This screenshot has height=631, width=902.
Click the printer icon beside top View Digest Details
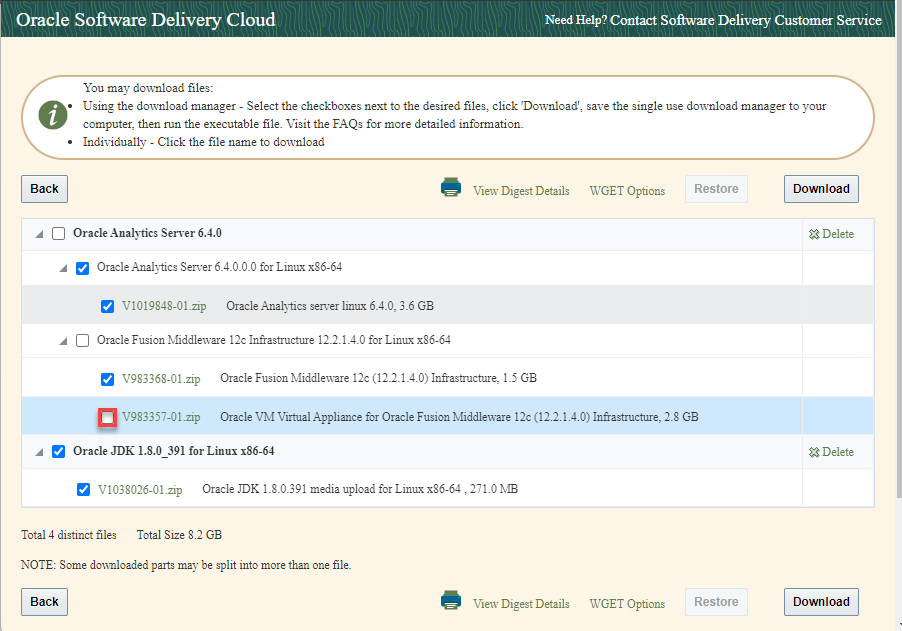(x=451, y=186)
